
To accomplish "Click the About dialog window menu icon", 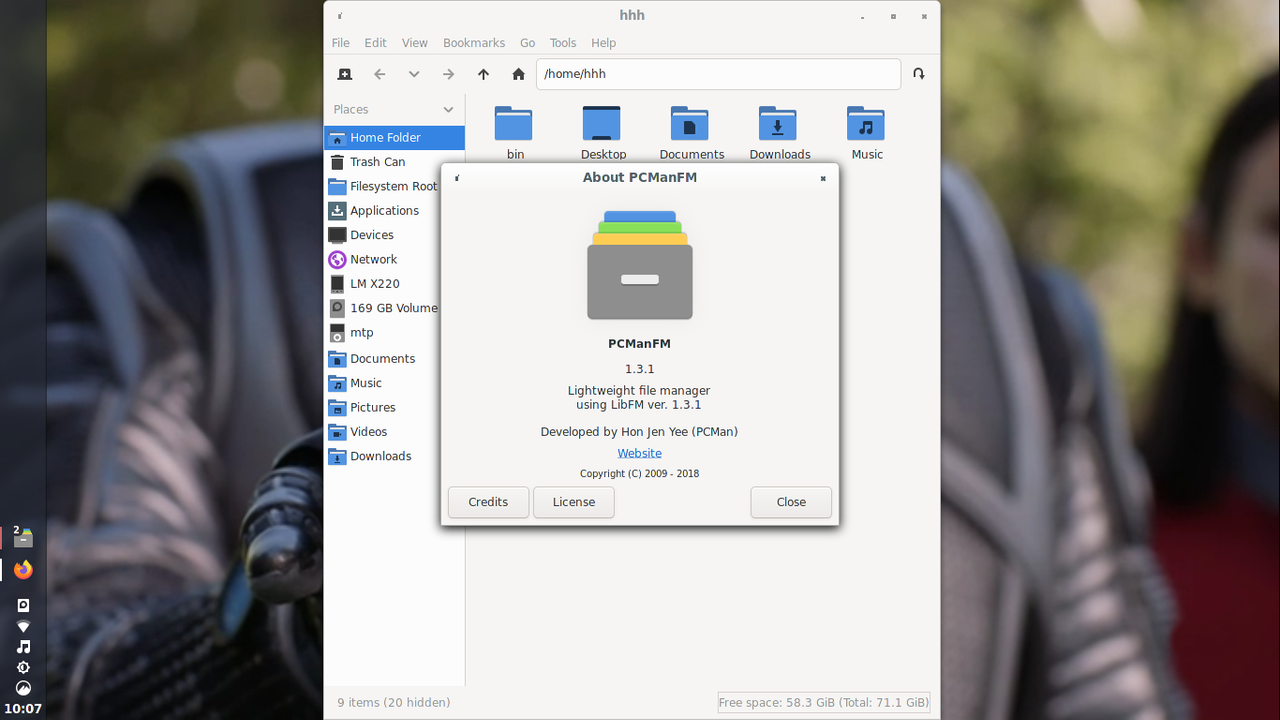I will click(457, 178).
